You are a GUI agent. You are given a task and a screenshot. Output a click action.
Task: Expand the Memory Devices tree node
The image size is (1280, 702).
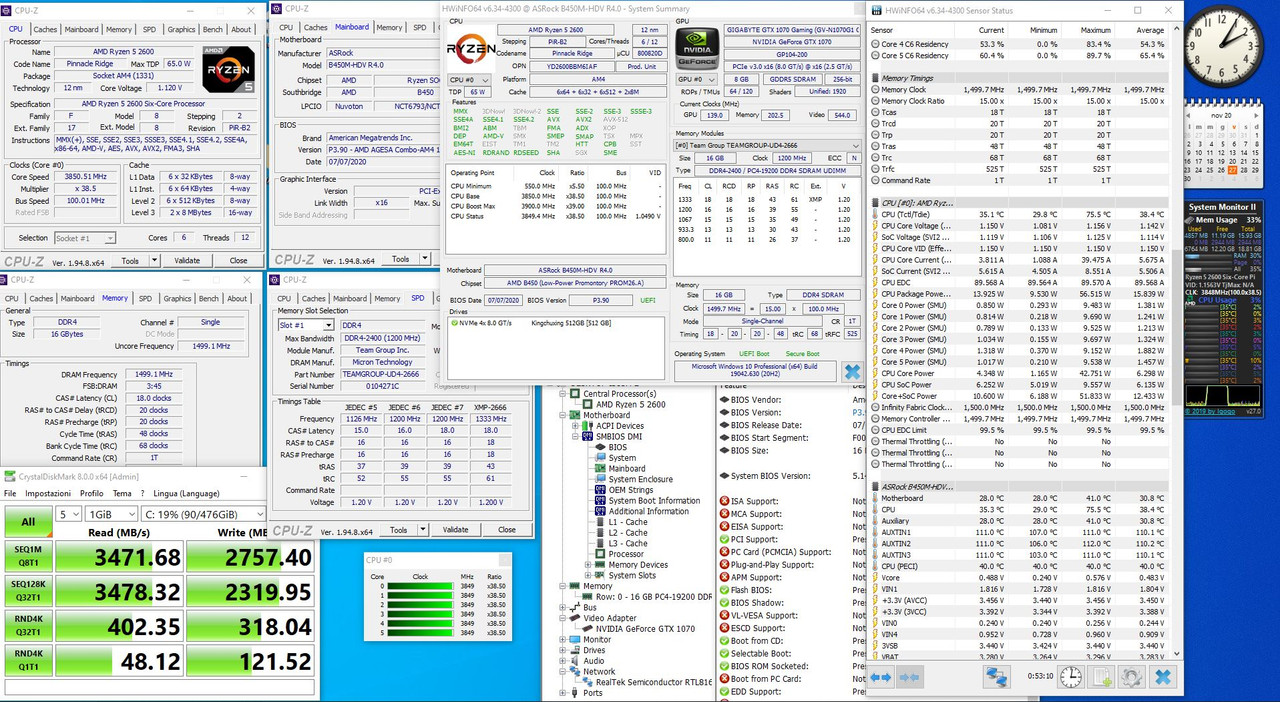tap(587, 565)
